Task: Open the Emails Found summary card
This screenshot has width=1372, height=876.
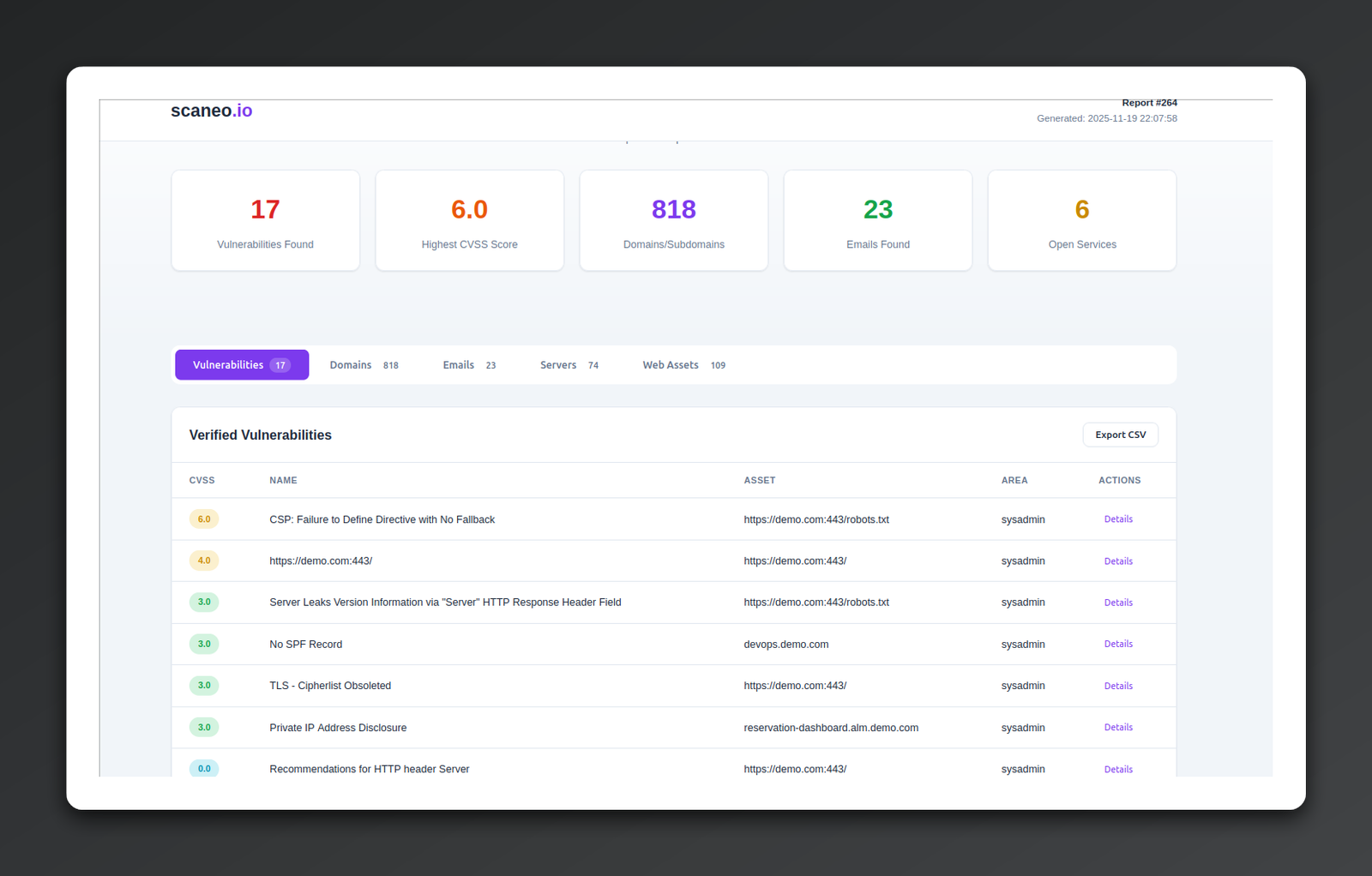Action: (878, 220)
